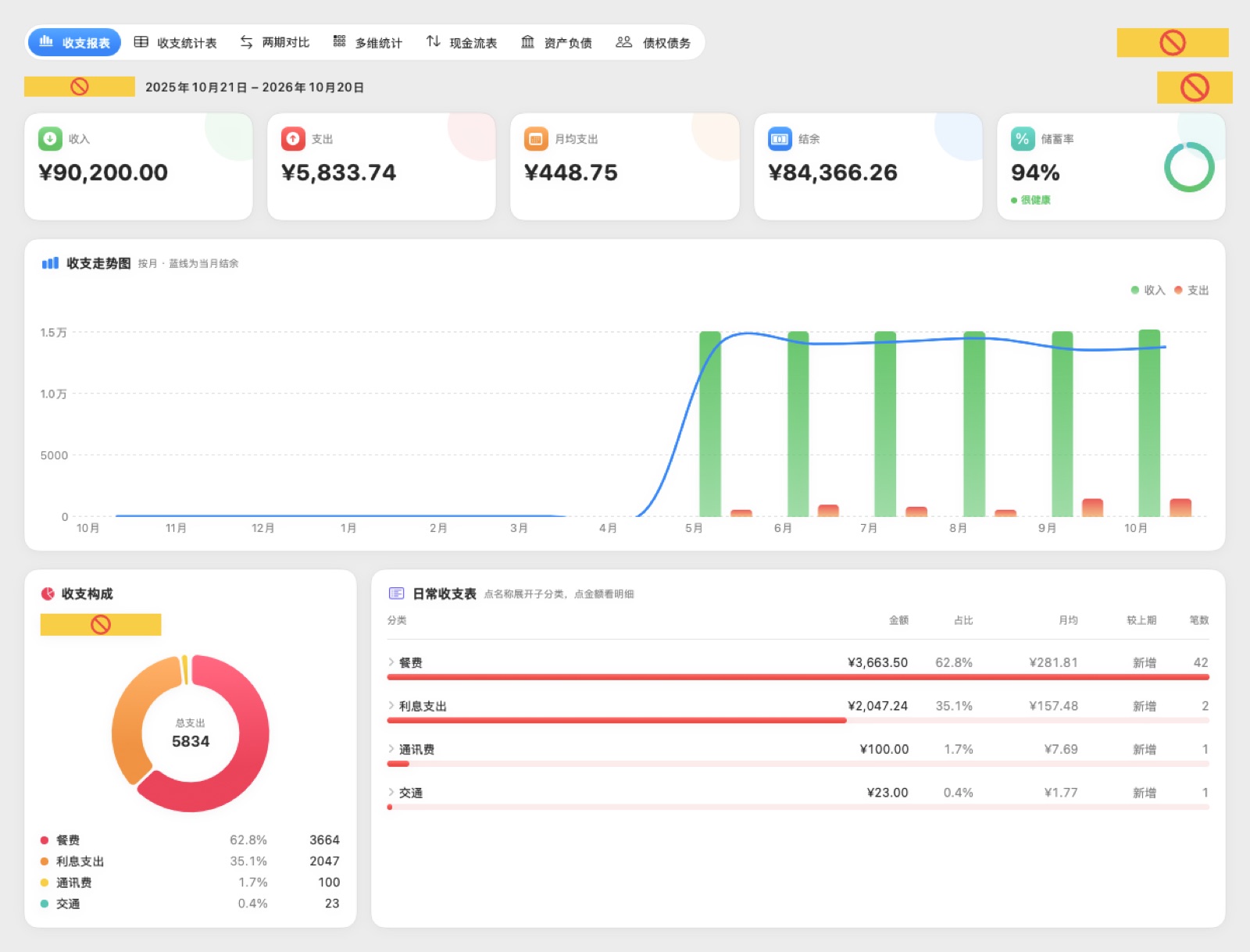Open details for amount ¥3,663.50
The height and width of the screenshot is (952, 1250).
877,662
